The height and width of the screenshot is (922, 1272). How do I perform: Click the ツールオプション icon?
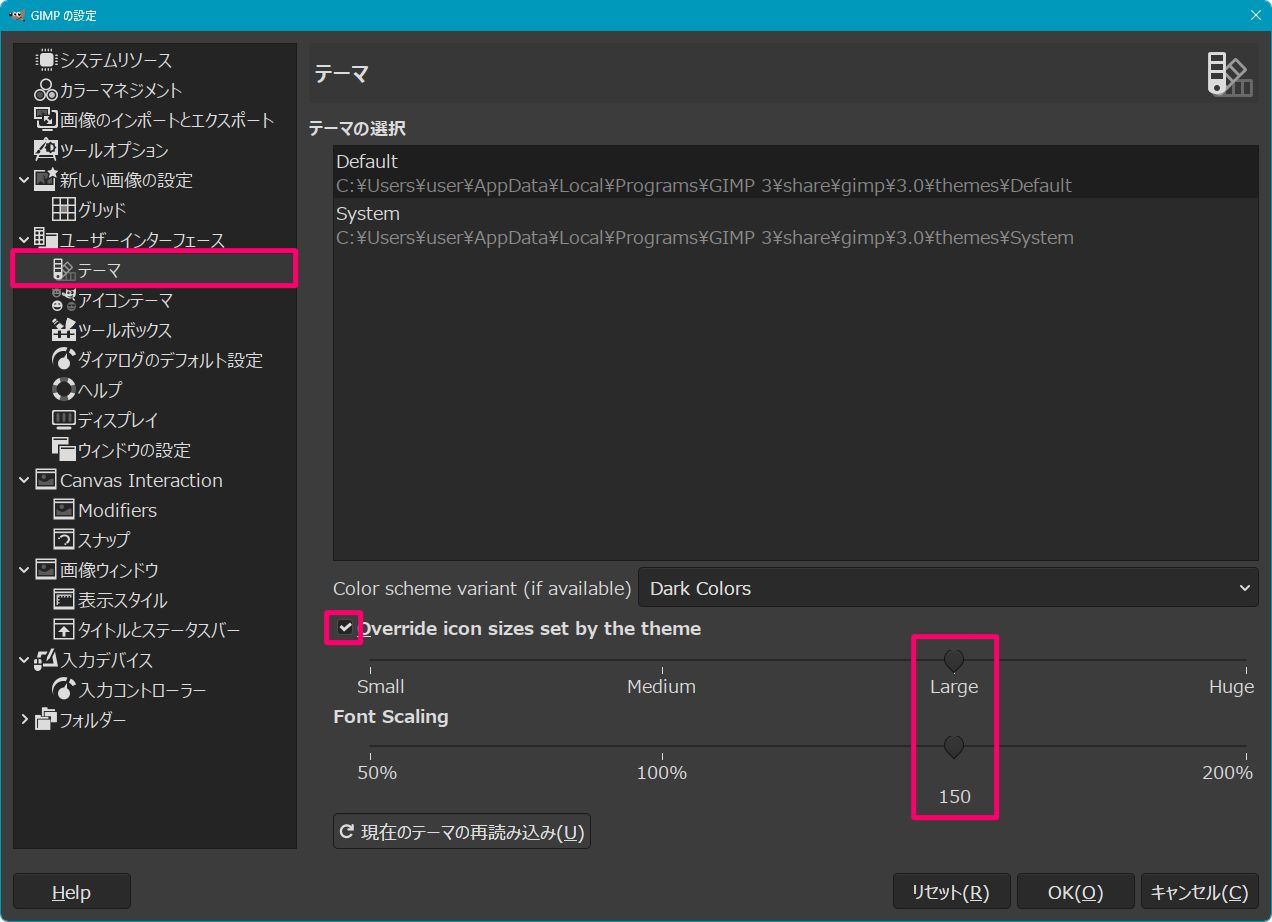(46, 150)
